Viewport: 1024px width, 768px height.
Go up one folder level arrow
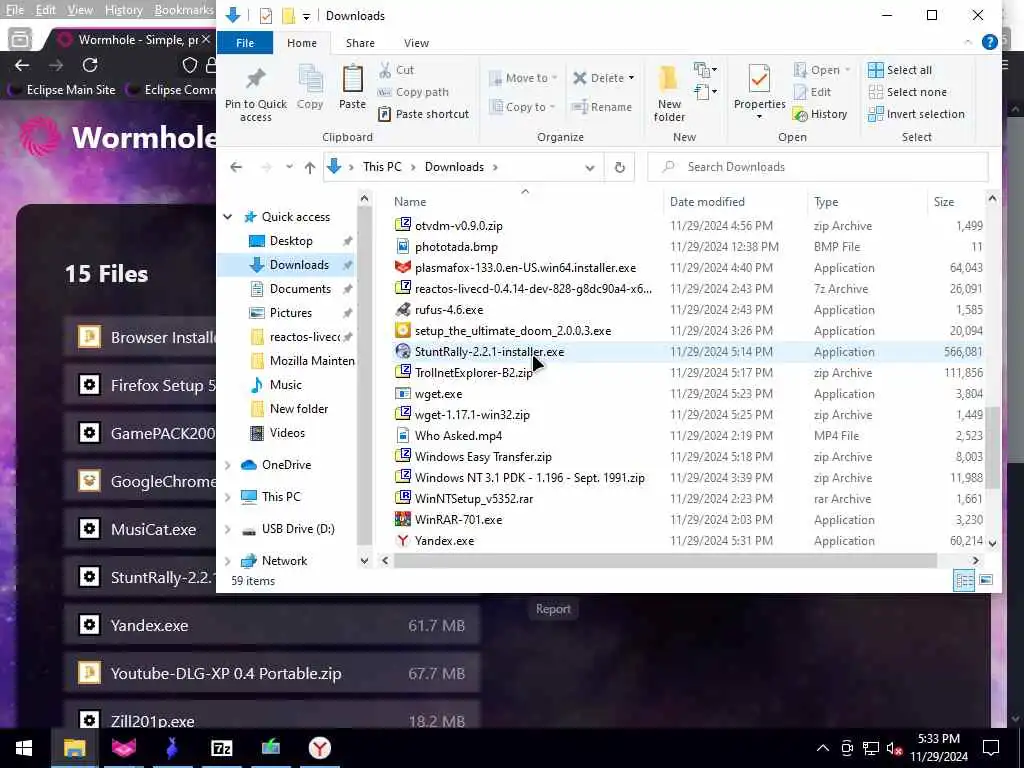pos(310,167)
